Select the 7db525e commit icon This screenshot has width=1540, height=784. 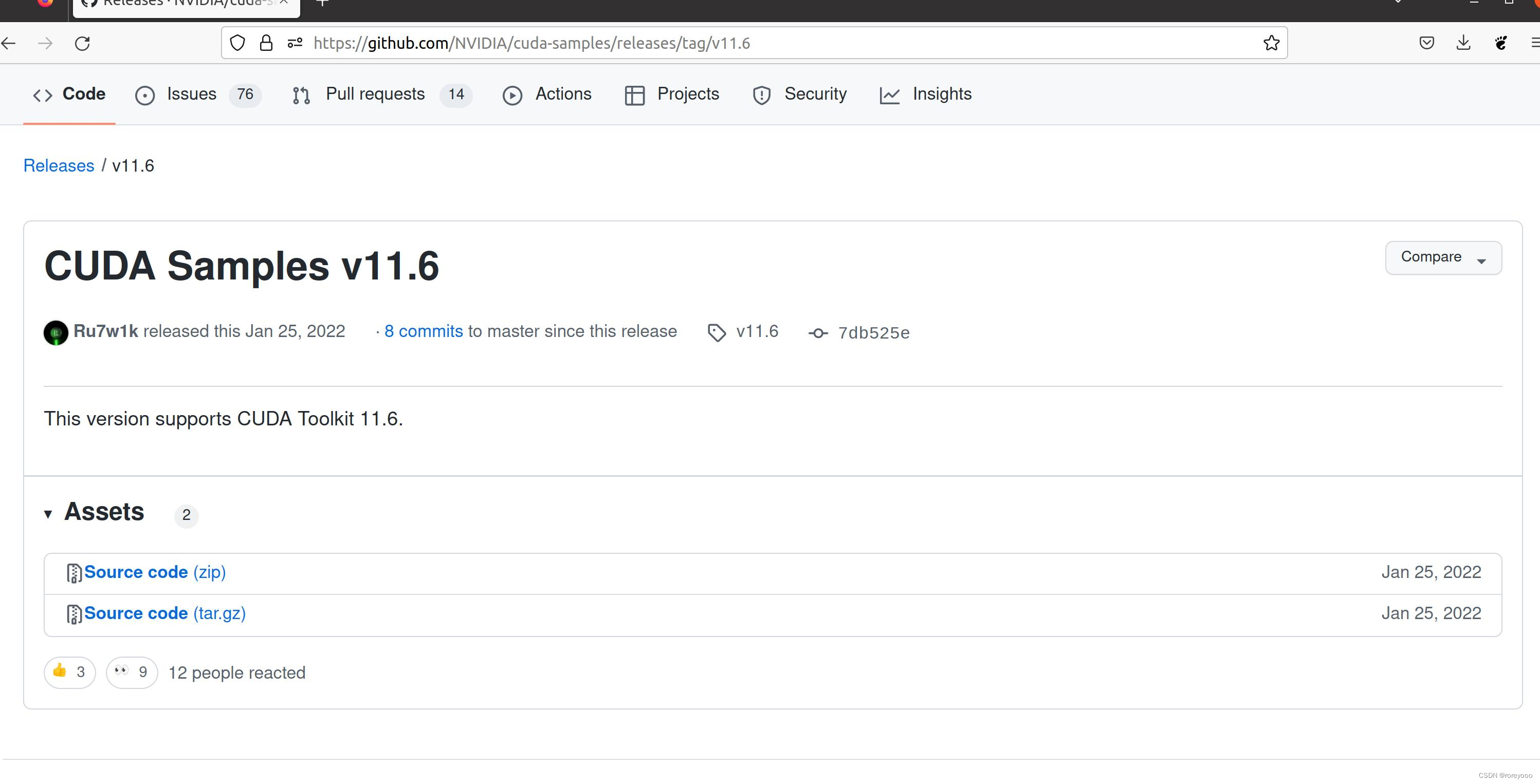pyautogui.click(x=818, y=333)
